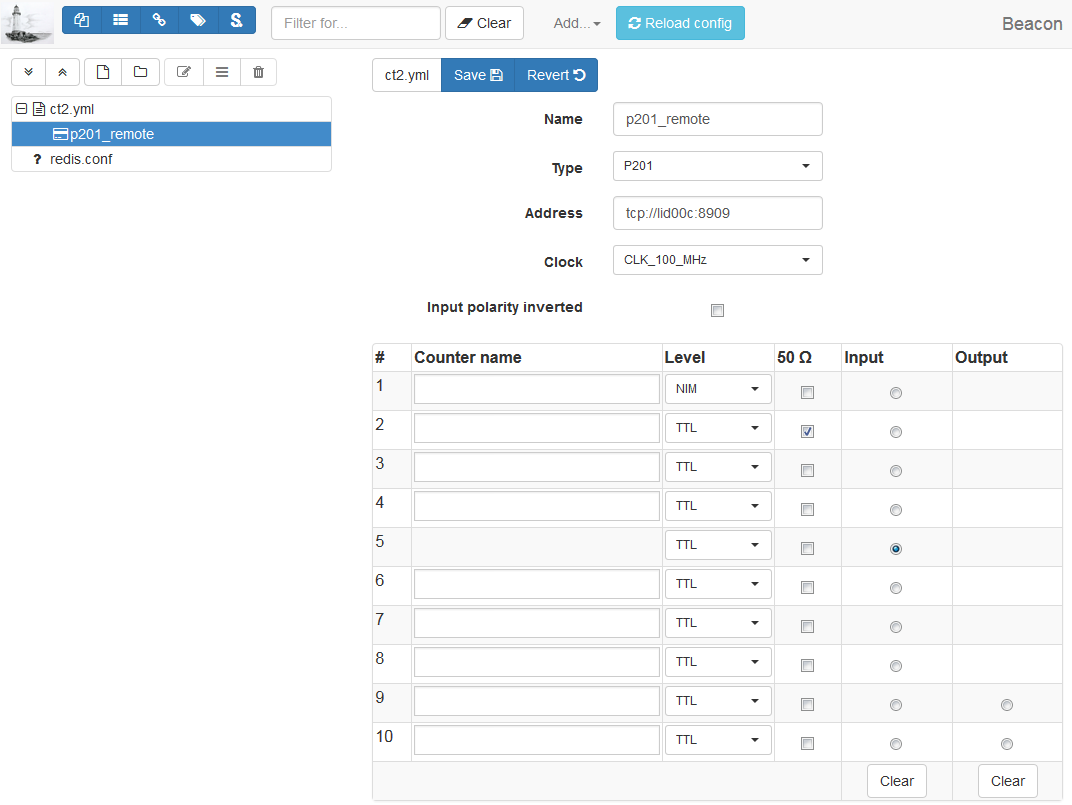Click counter name field for channel 4
This screenshot has height=805, width=1072.
click(x=537, y=506)
